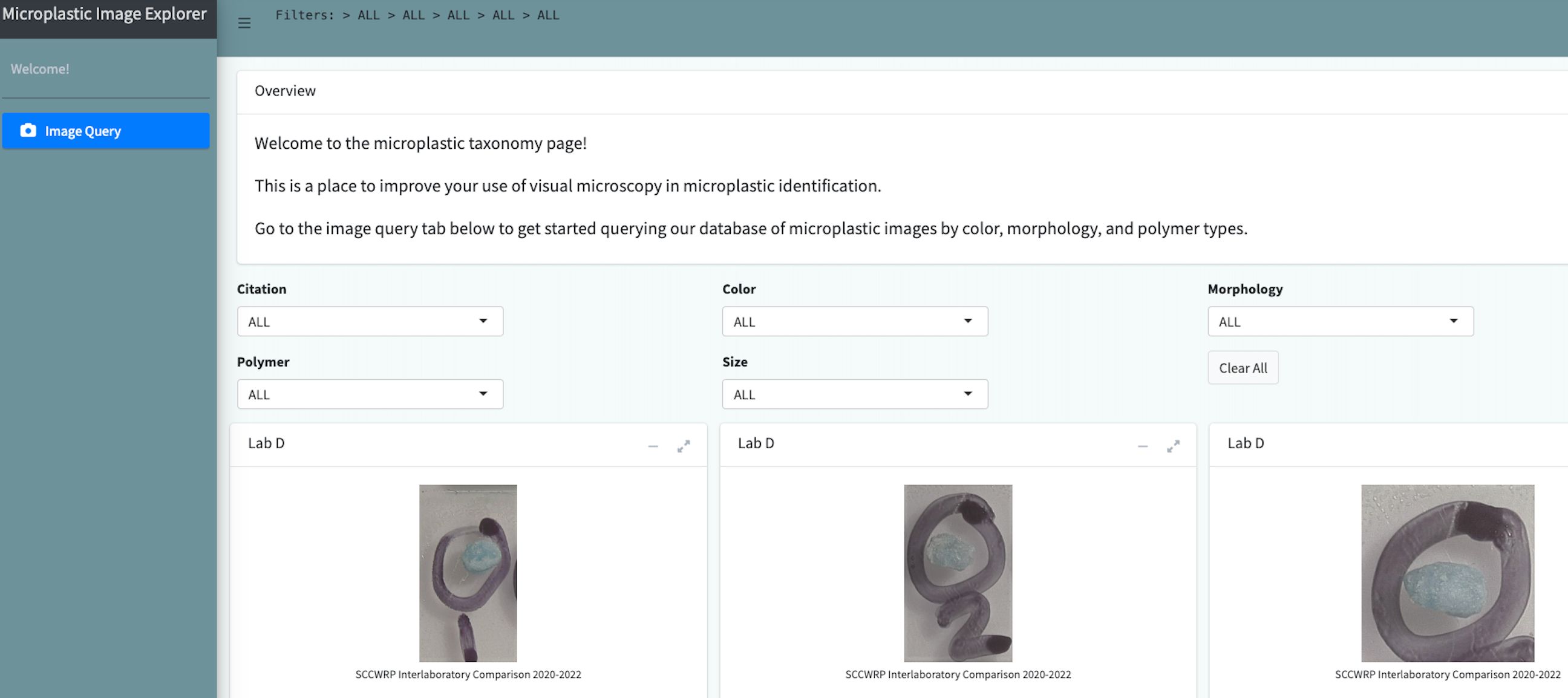1568x698 pixels.
Task: Maximize the first Lab D card
Action: (x=684, y=446)
